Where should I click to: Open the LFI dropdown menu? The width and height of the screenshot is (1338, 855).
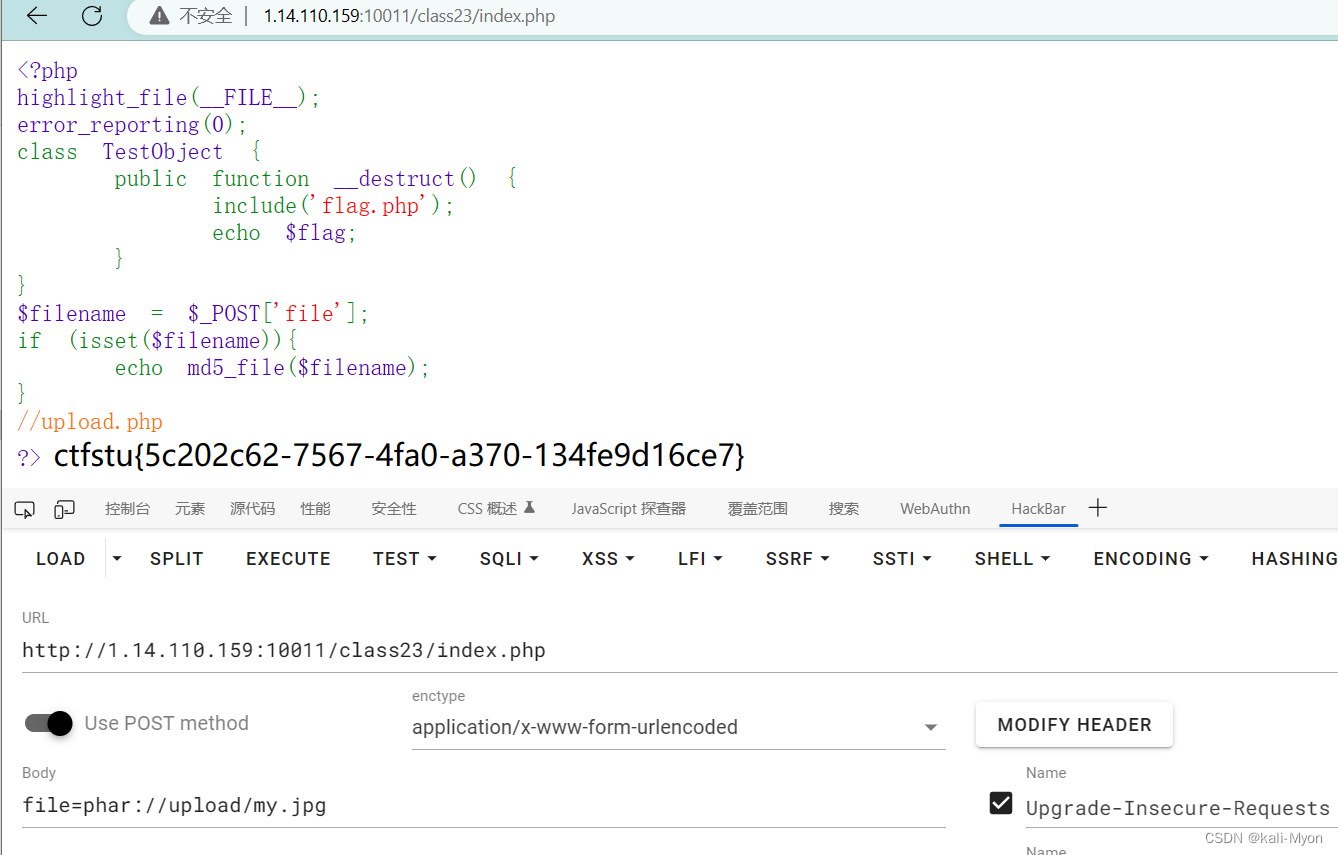click(x=700, y=559)
